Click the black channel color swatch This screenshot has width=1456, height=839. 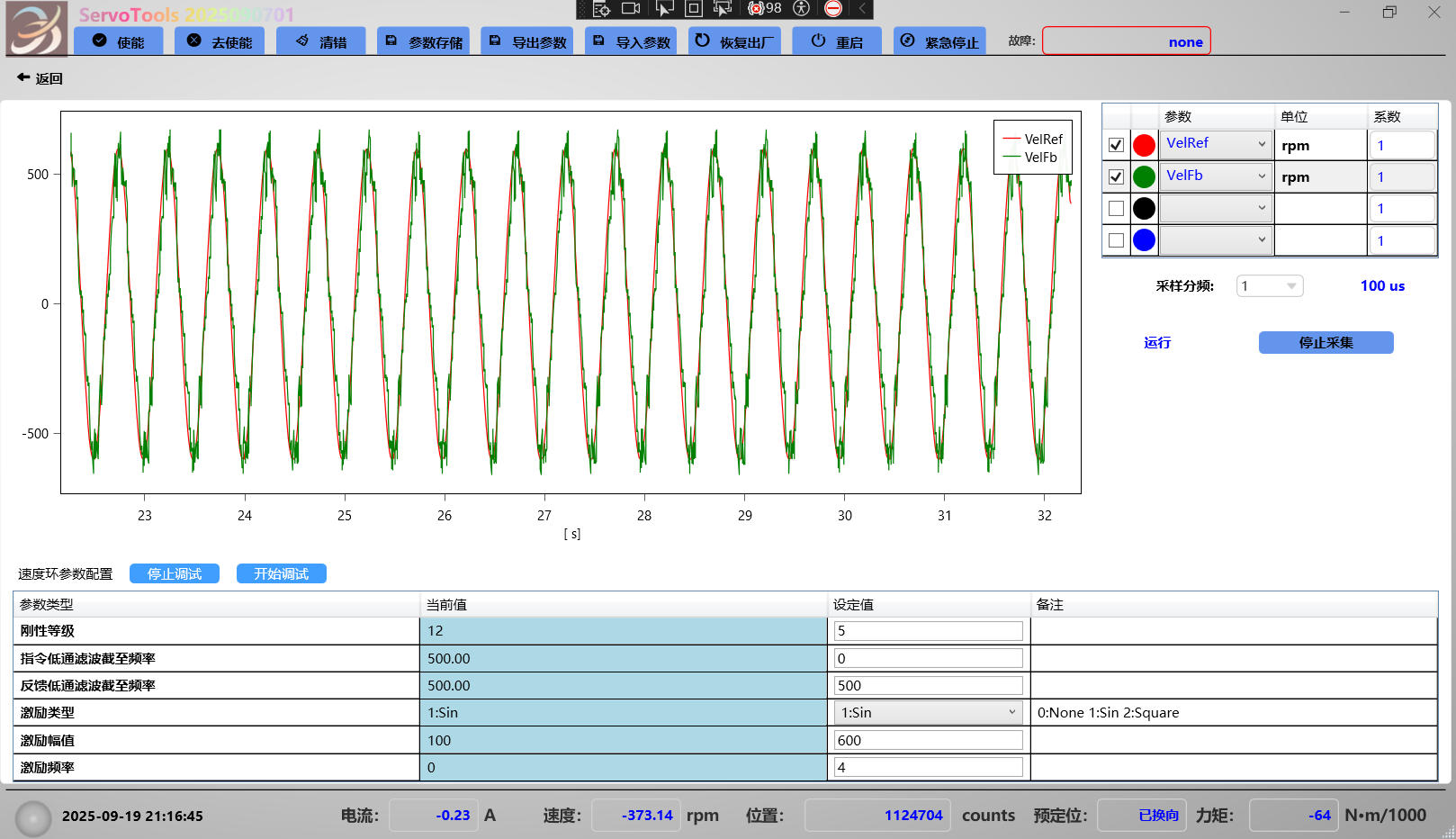[1144, 208]
